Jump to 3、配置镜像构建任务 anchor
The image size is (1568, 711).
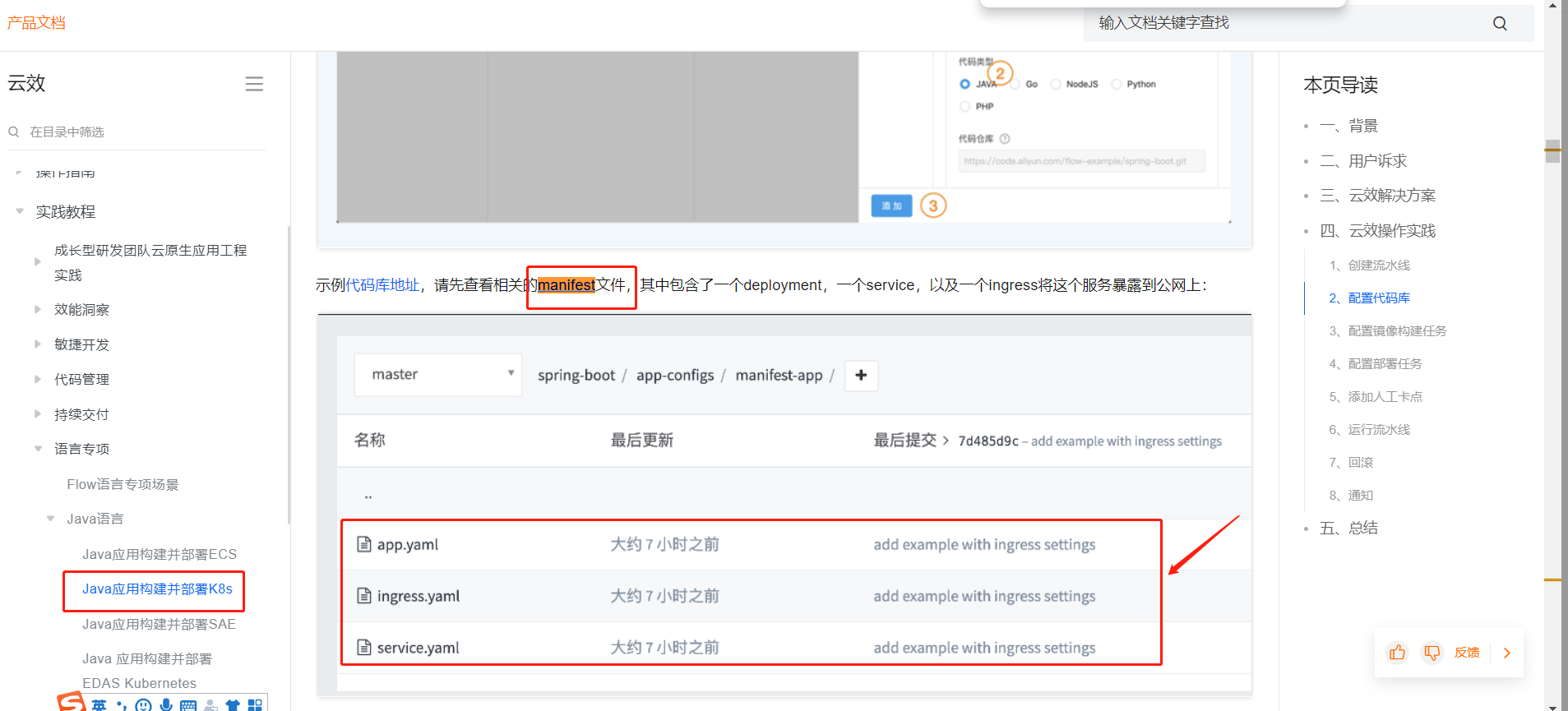1388,331
